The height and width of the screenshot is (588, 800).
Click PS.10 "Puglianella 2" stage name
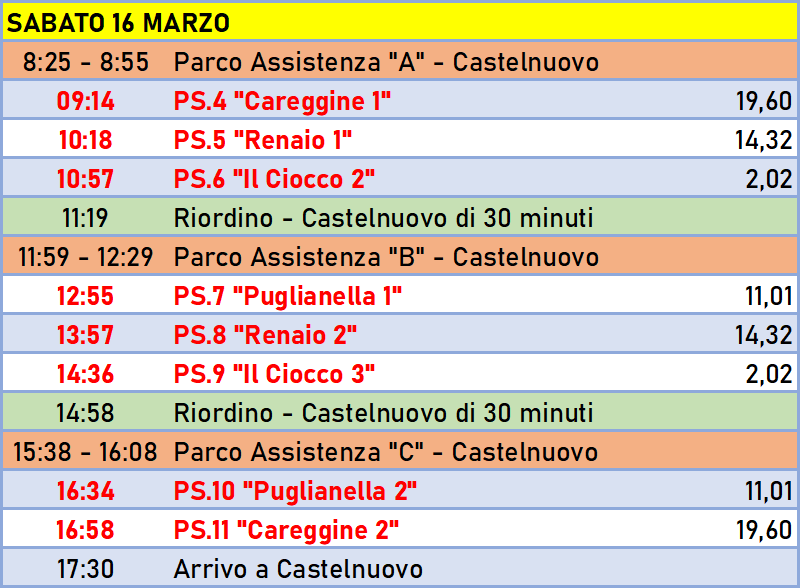click(x=295, y=491)
